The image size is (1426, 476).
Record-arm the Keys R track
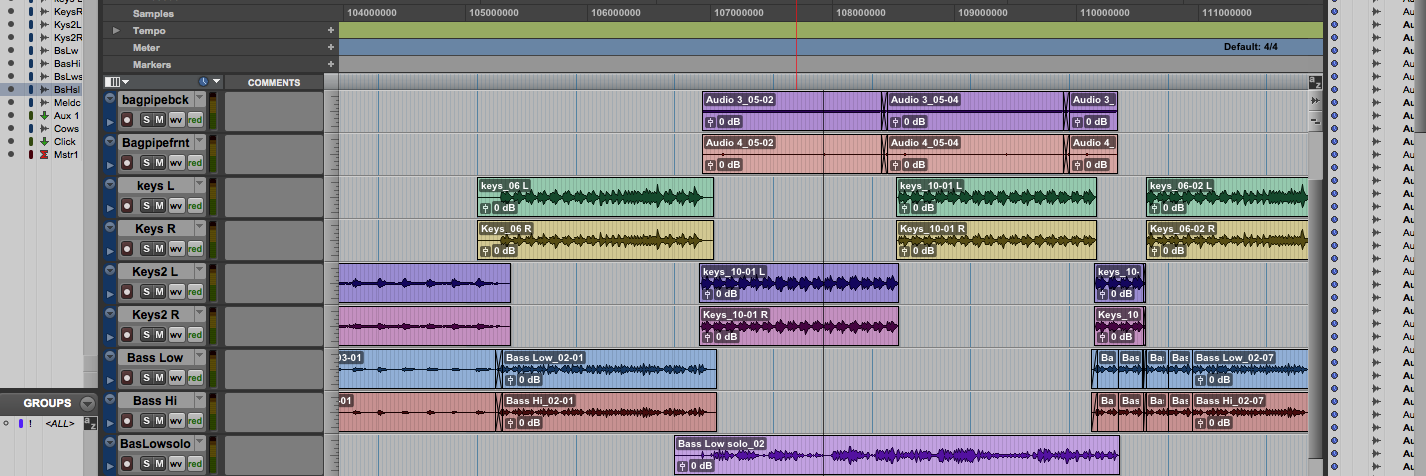point(127,249)
